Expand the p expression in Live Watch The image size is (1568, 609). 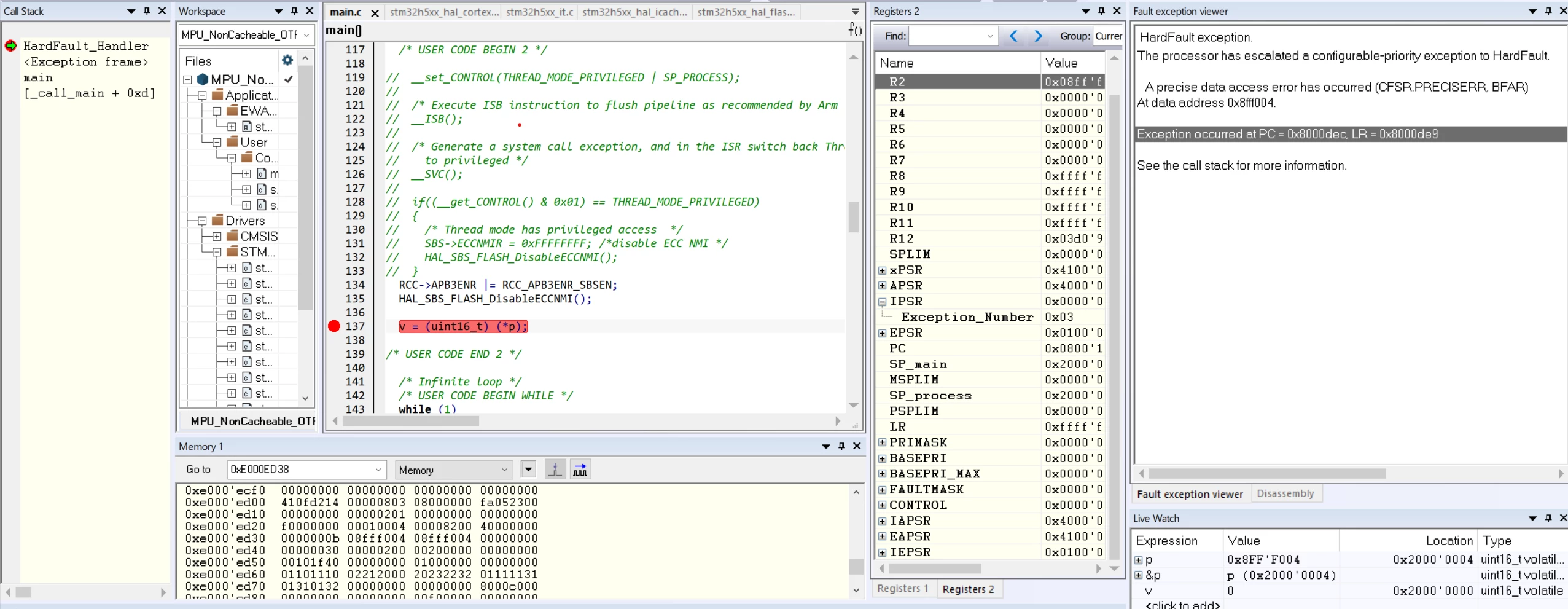(x=1138, y=560)
